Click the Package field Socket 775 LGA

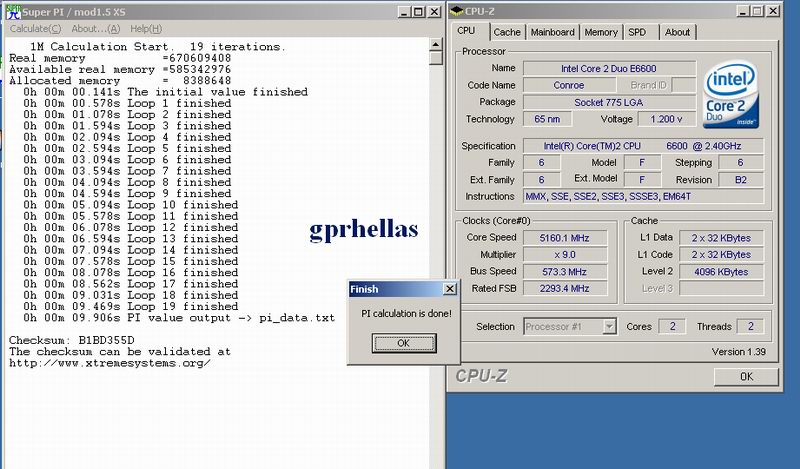[609, 102]
